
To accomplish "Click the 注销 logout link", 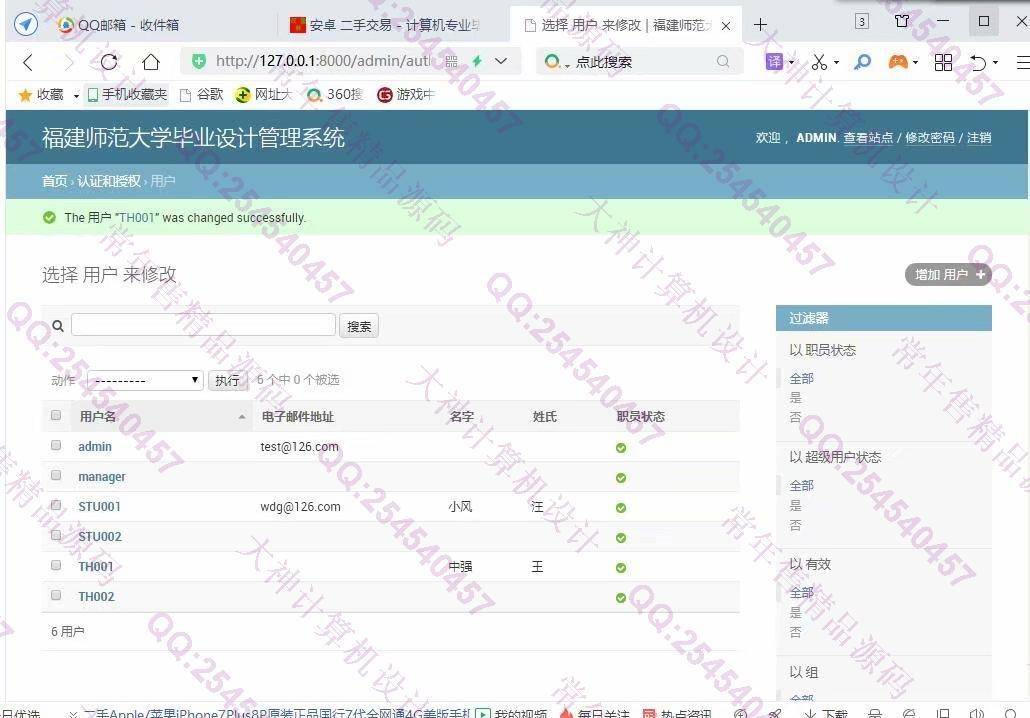I will tap(979, 138).
